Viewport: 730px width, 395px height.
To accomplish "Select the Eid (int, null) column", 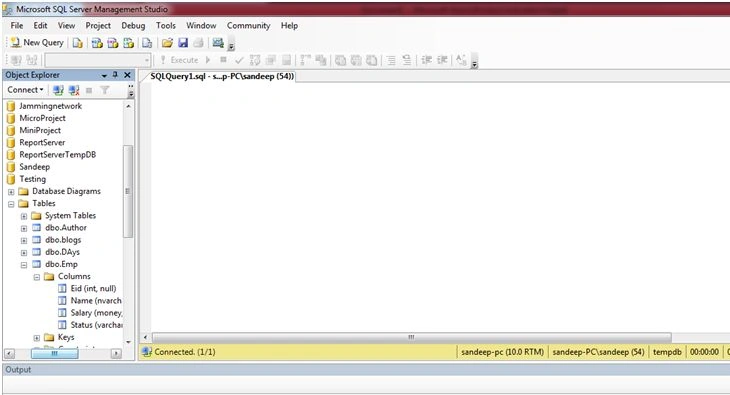I will coord(93,288).
